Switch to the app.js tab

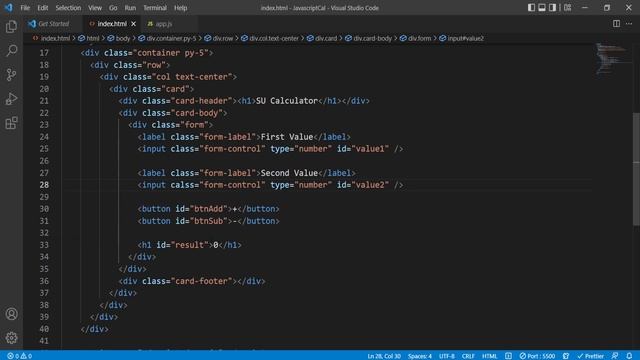click(x=163, y=24)
